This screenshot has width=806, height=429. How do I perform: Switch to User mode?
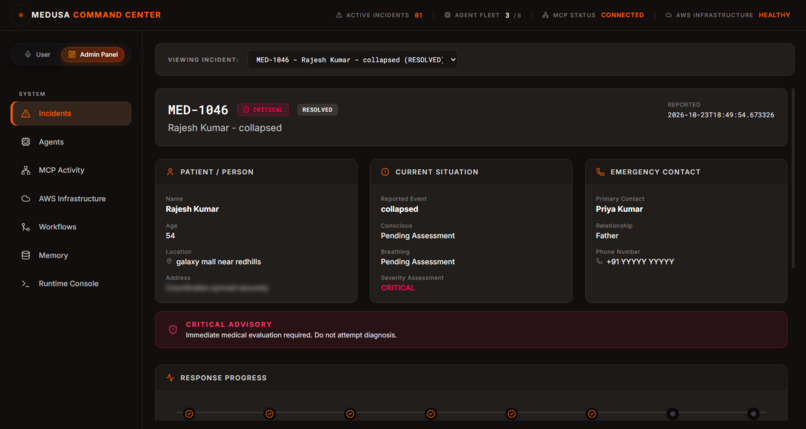[x=37, y=54]
